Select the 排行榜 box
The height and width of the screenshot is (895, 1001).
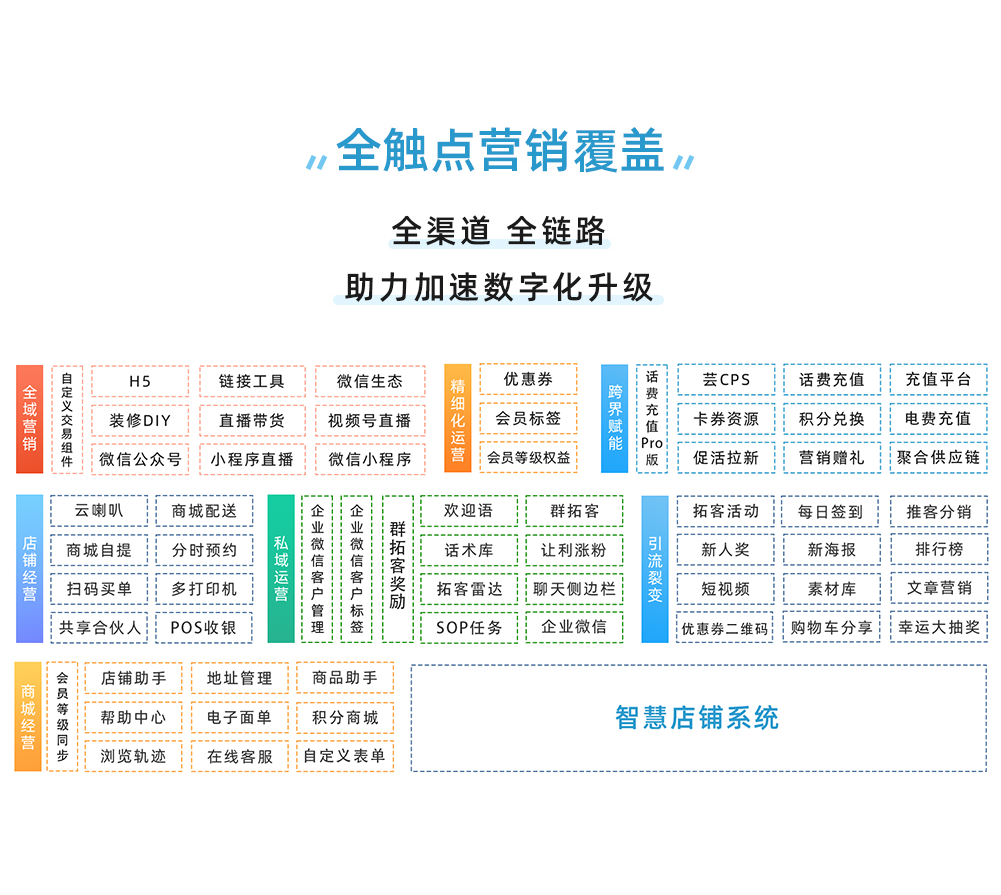[x=939, y=550]
